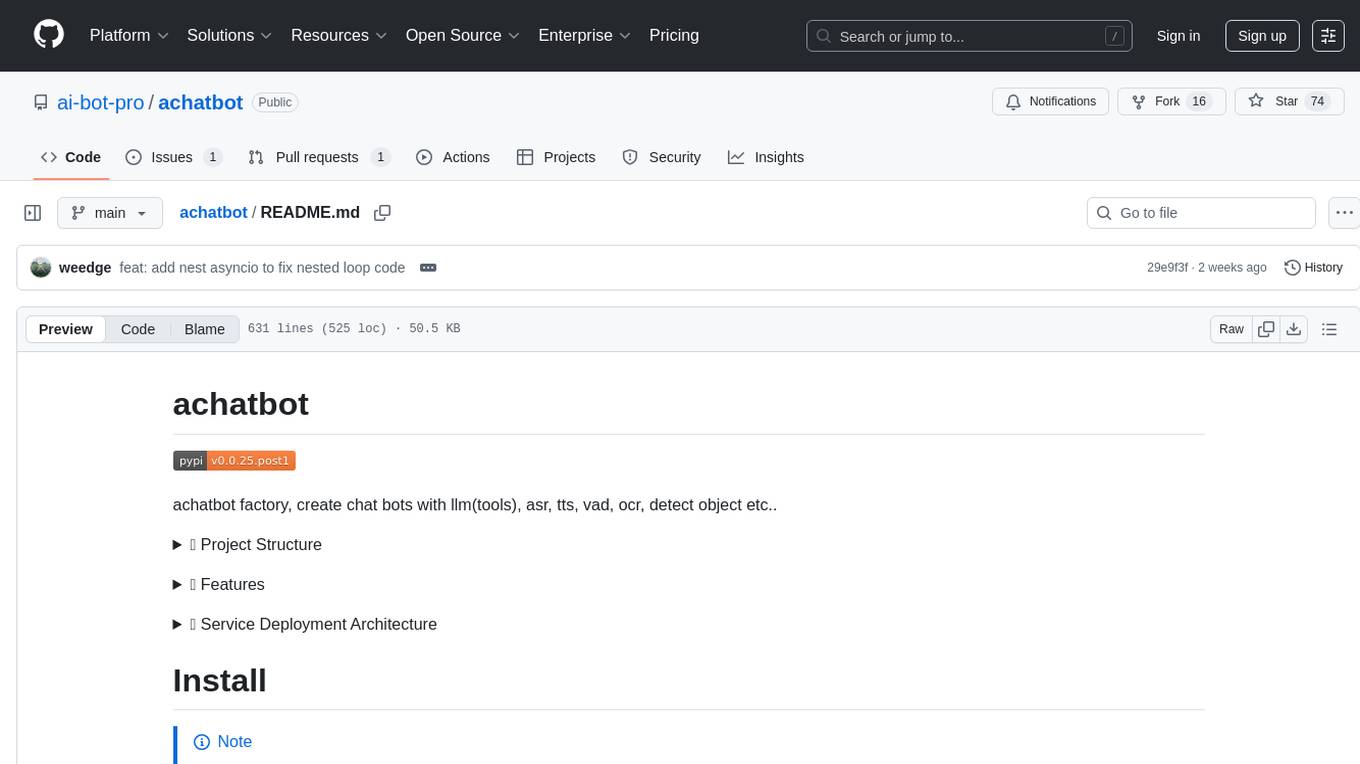Screen dimensions: 1360x764
Task: Open the Solutions menu
Action: pos(230,35)
